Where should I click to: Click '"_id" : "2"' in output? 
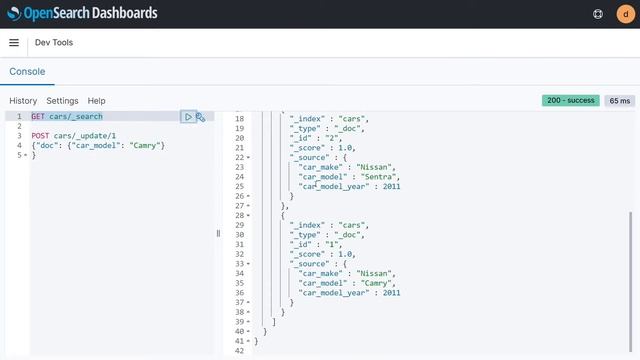316,138
